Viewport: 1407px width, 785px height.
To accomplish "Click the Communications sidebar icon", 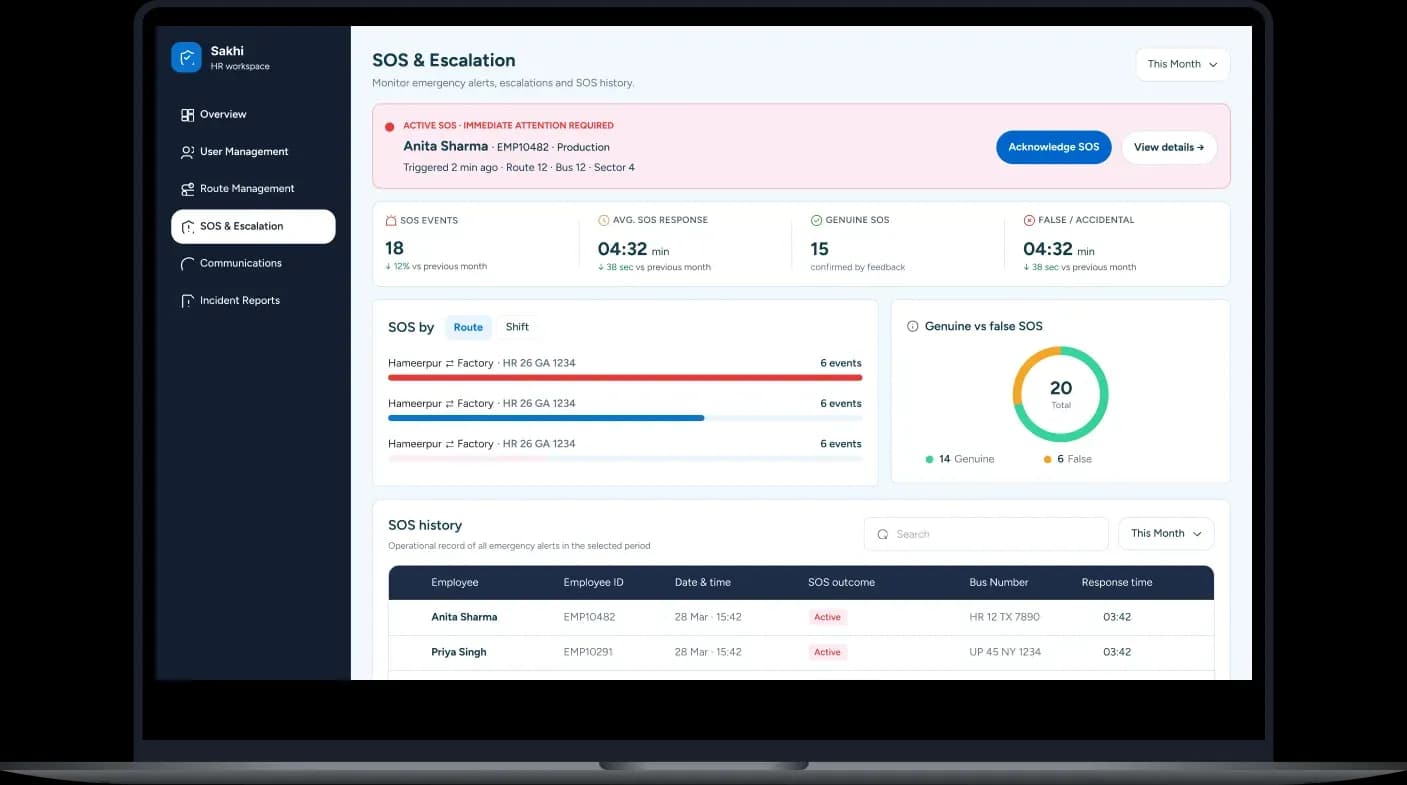I will [187, 264].
